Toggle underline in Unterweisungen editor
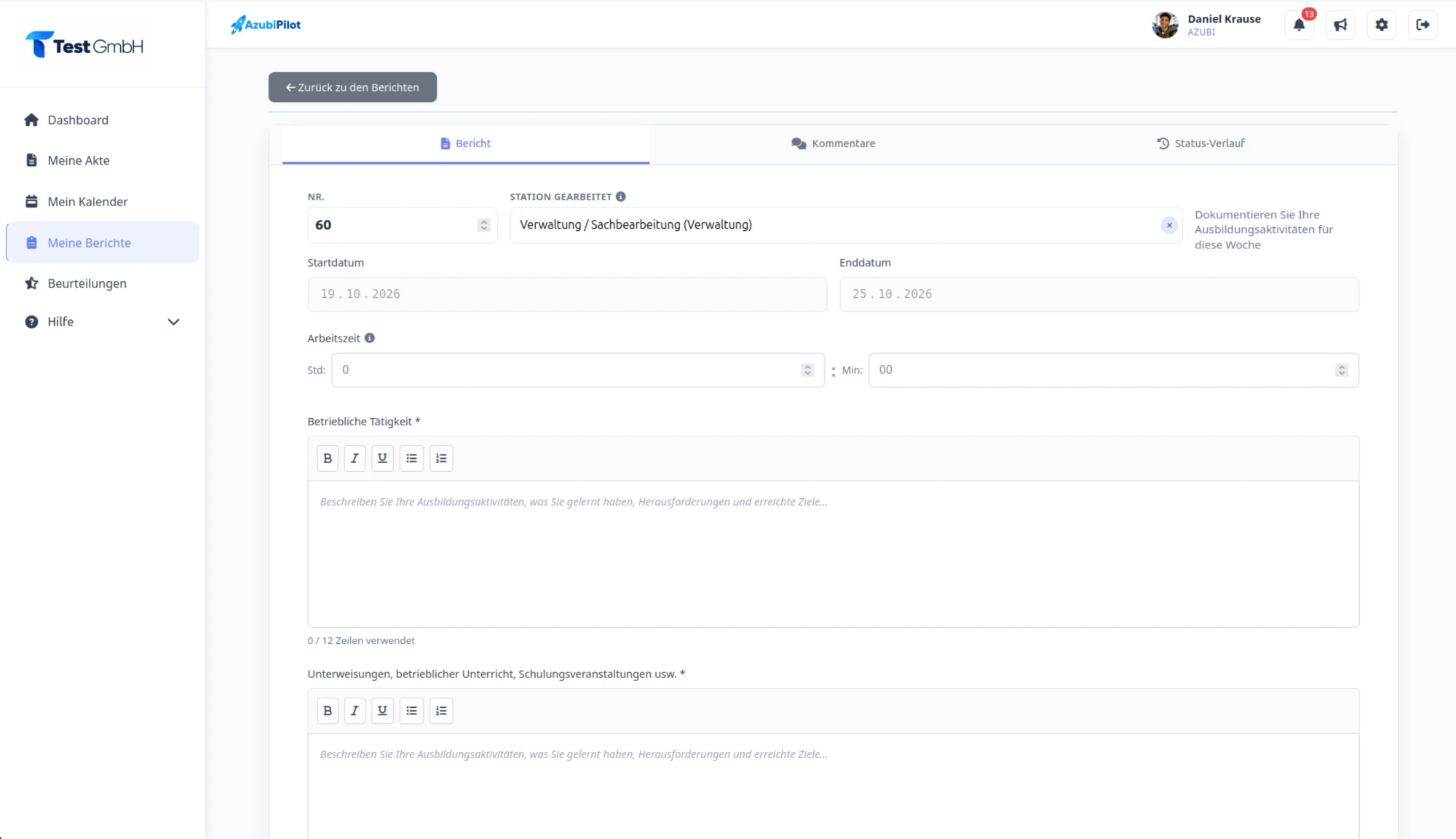Image resolution: width=1456 pixels, height=839 pixels. (382, 711)
